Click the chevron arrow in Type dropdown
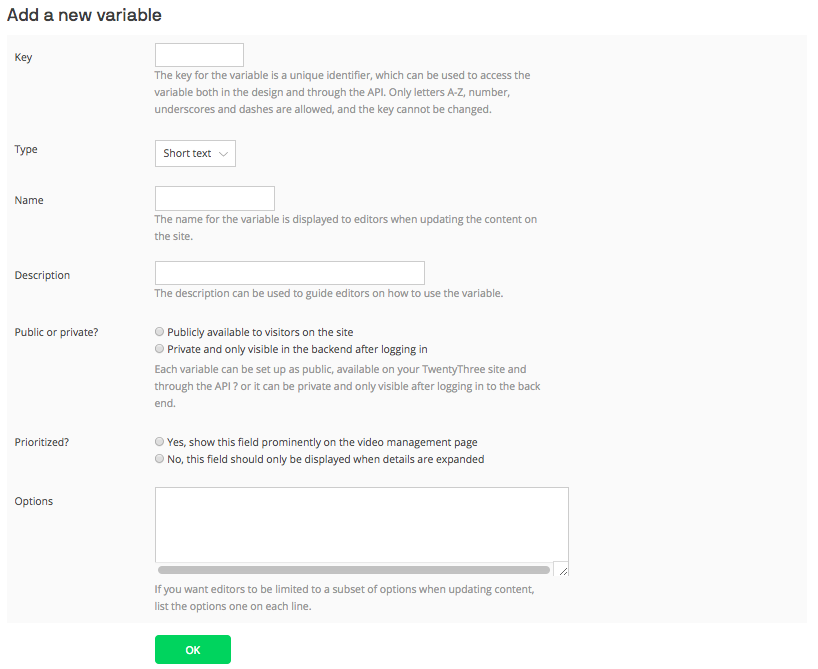Screen dimensions: 818x669 tap(223, 154)
